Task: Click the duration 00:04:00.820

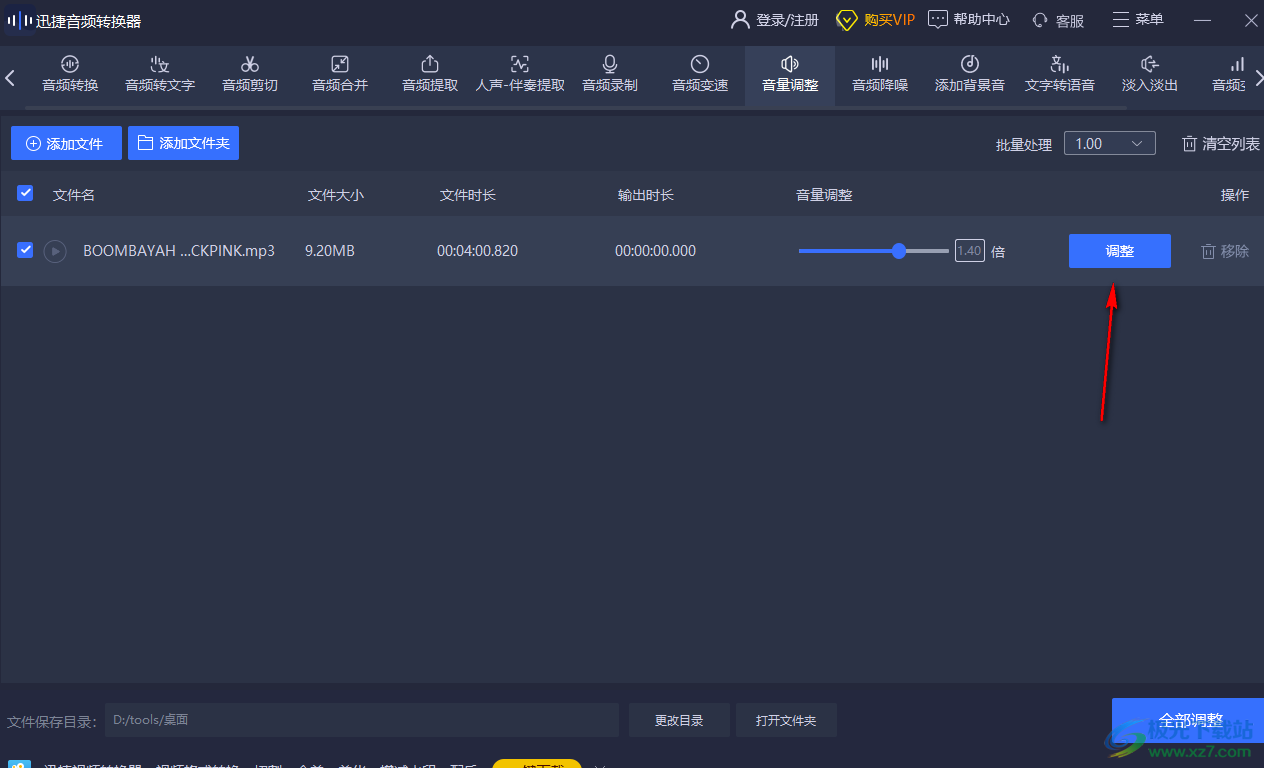Action: (x=477, y=251)
